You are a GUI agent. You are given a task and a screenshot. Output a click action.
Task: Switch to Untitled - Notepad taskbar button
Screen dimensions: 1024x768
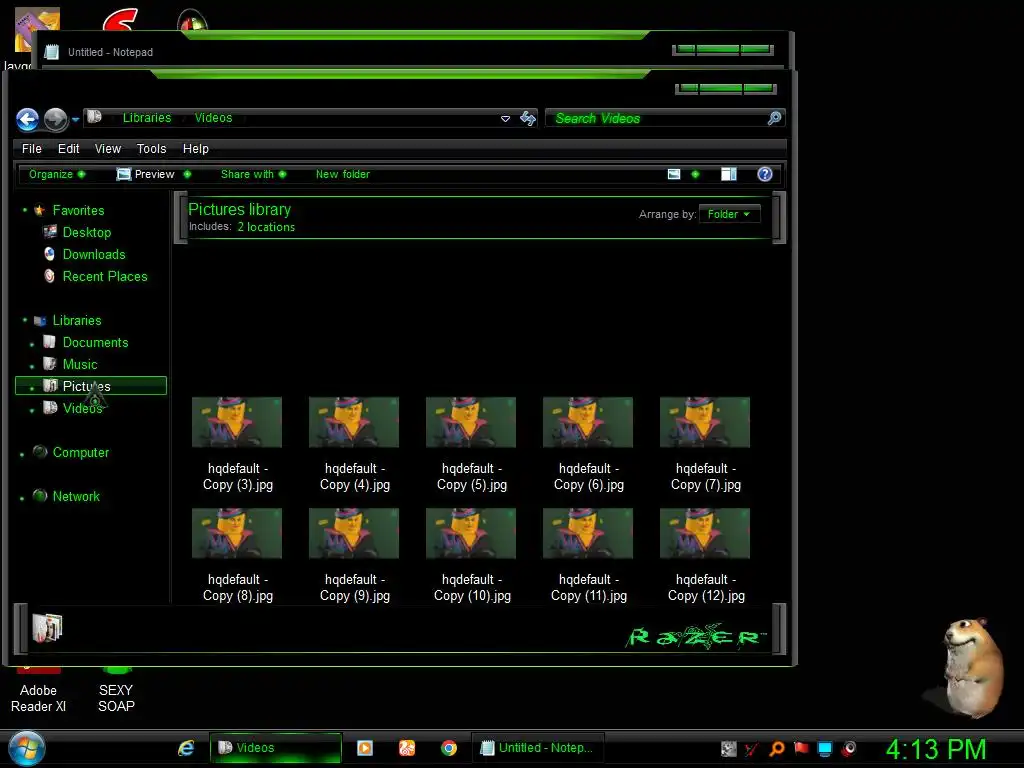pyautogui.click(x=538, y=748)
